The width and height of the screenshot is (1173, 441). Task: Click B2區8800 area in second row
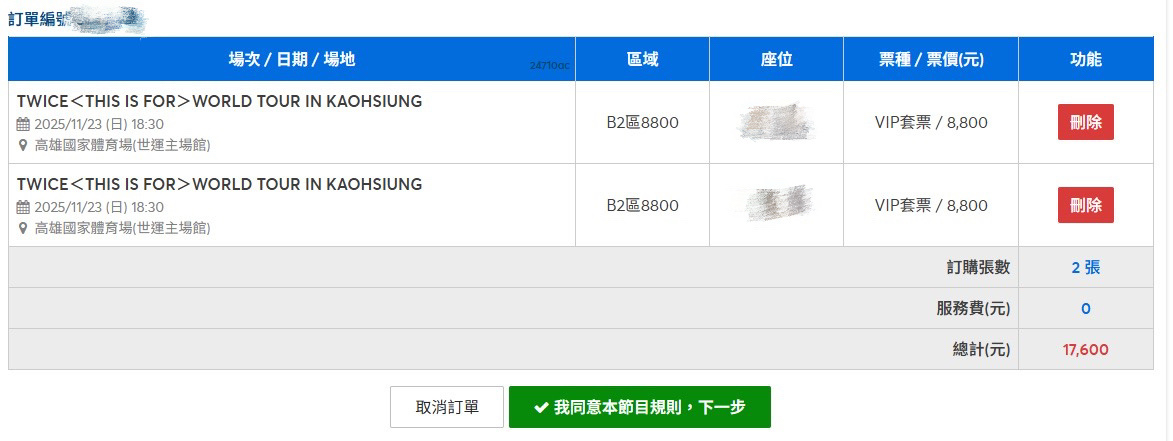click(643, 205)
